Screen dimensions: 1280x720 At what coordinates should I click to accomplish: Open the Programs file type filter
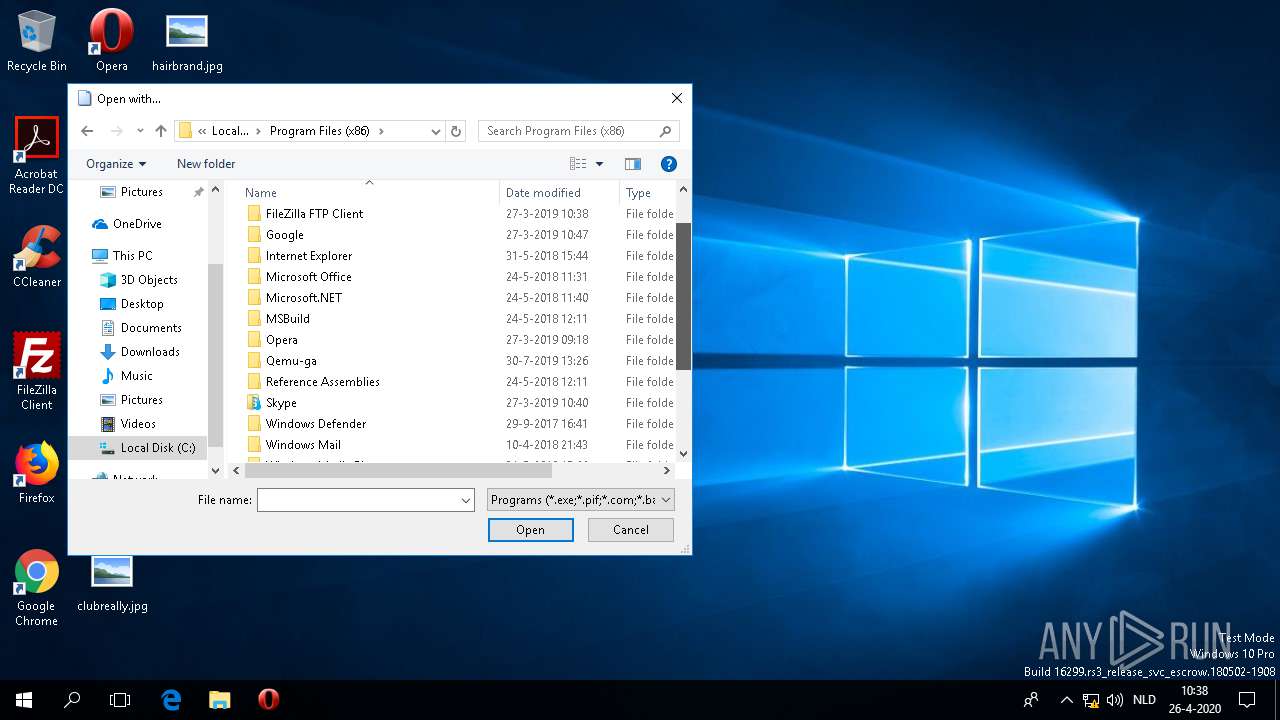pos(581,500)
